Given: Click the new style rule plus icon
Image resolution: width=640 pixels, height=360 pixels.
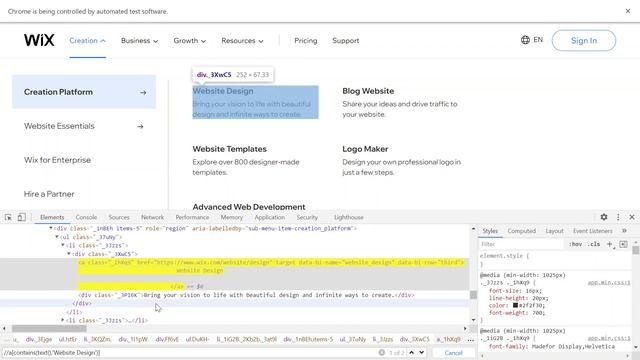Looking at the screenshot, I should 610,244.
